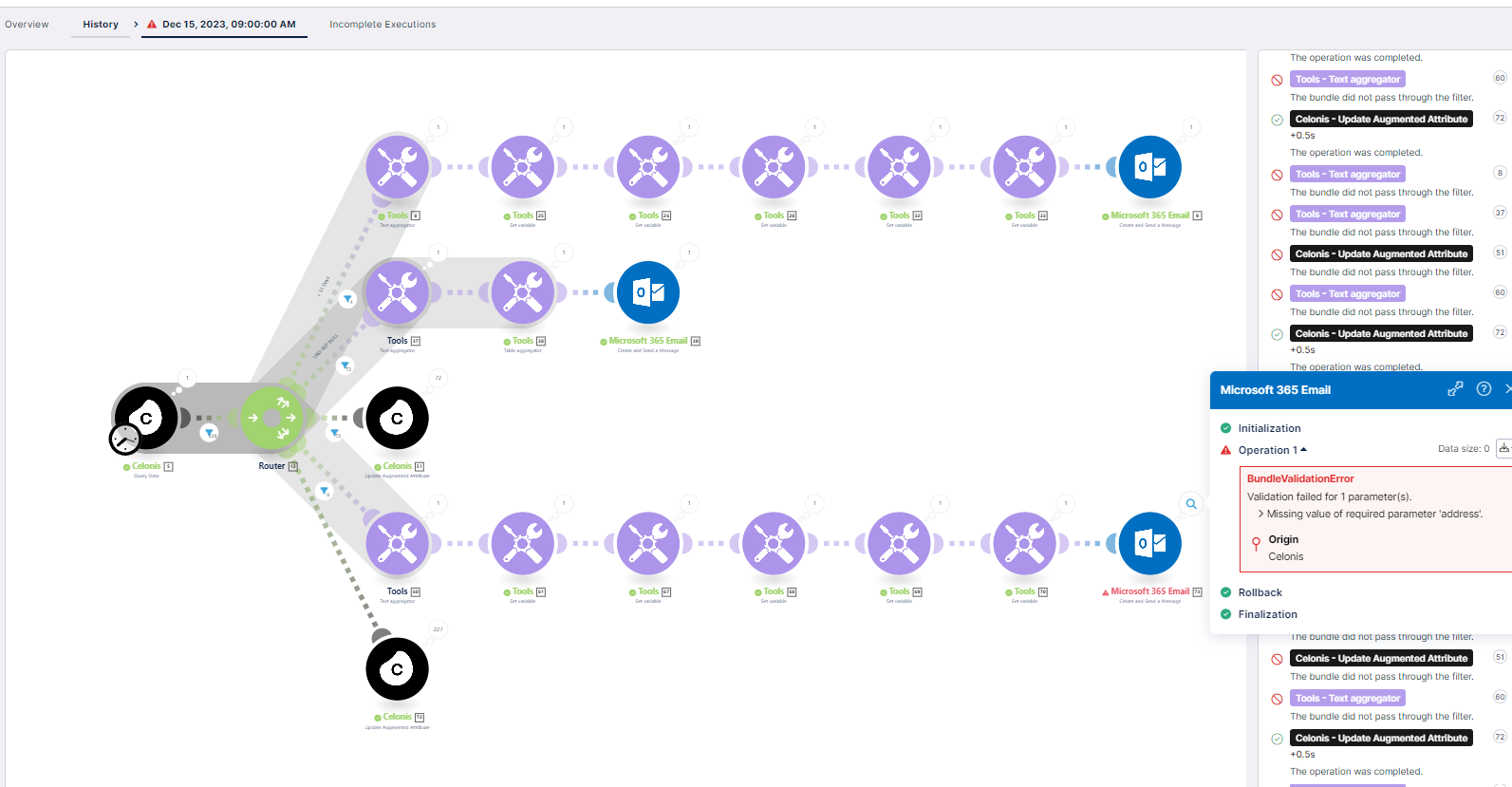Click Text aggregator log entry with bubble 37
Screen dimensions: 1512x787
point(1348,215)
